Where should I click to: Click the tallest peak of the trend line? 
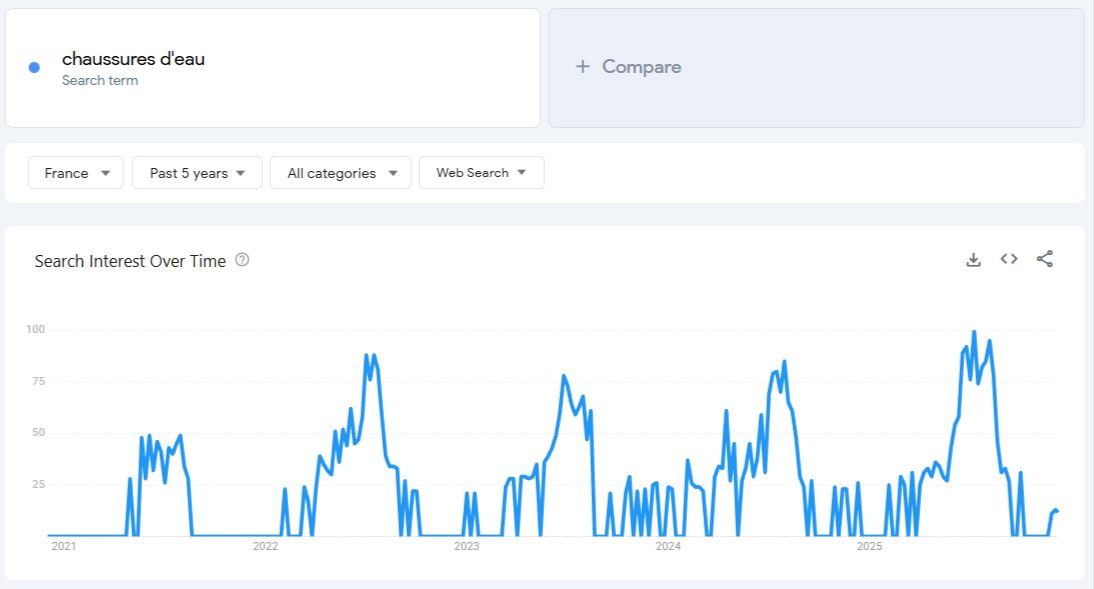click(x=975, y=328)
